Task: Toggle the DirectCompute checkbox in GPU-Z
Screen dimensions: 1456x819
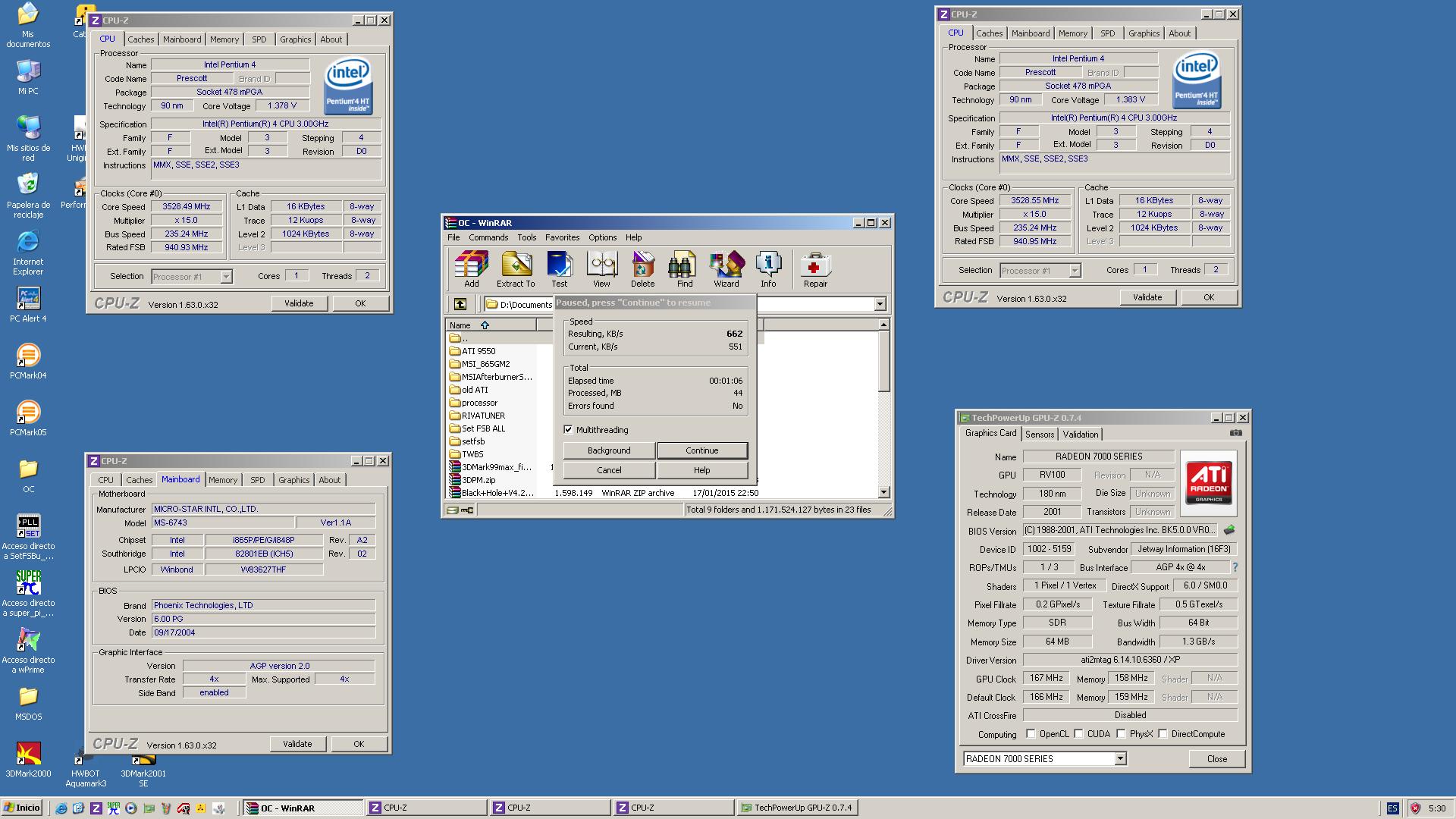Action: (1163, 733)
